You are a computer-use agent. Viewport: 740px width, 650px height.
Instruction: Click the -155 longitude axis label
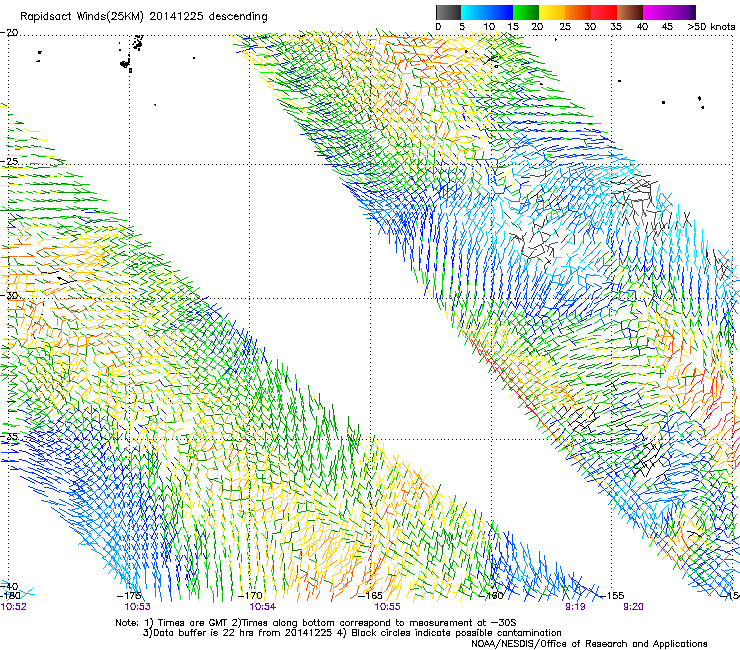(x=612, y=596)
